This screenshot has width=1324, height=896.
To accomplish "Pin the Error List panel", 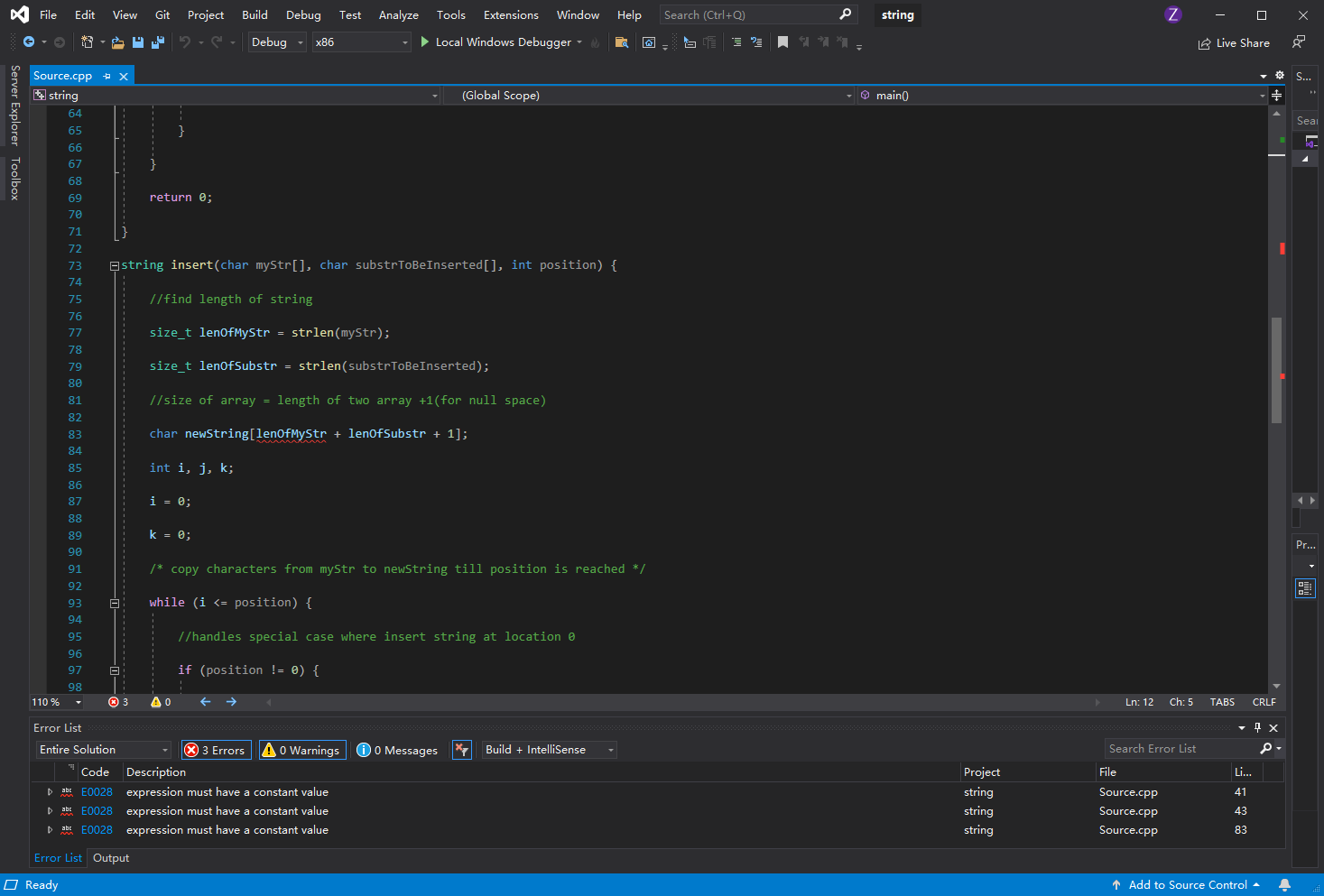I will [1257, 728].
